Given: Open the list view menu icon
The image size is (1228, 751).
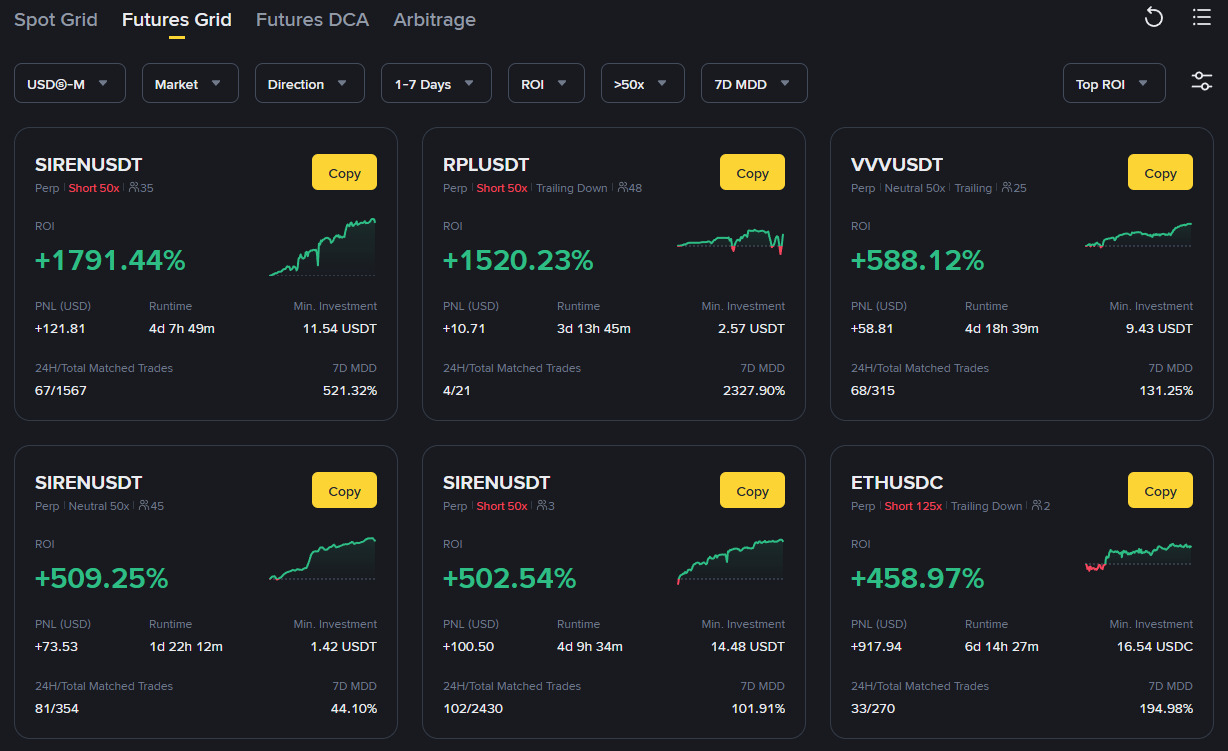Looking at the screenshot, I should [x=1199, y=17].
